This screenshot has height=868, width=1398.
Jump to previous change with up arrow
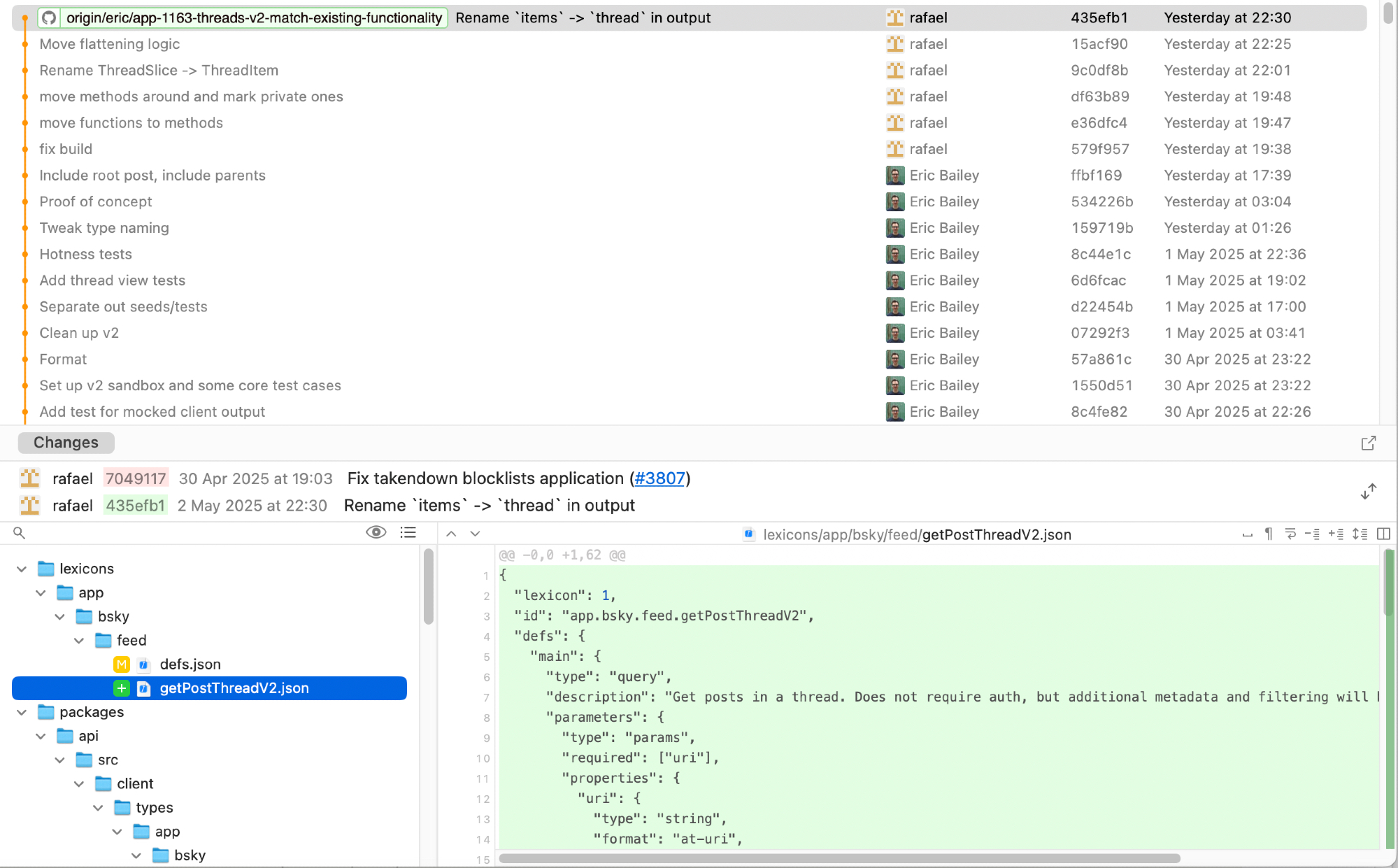452,534
